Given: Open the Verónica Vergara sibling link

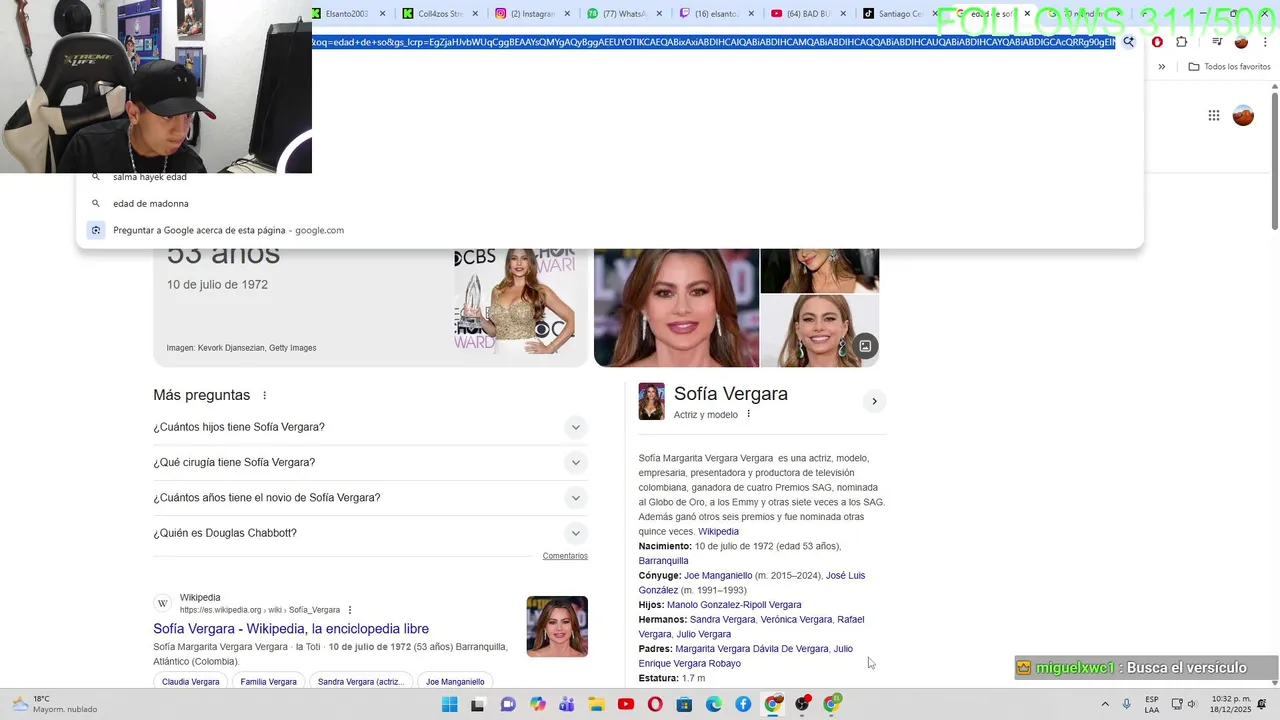Looking at the screenshot, I should point(796,620).
